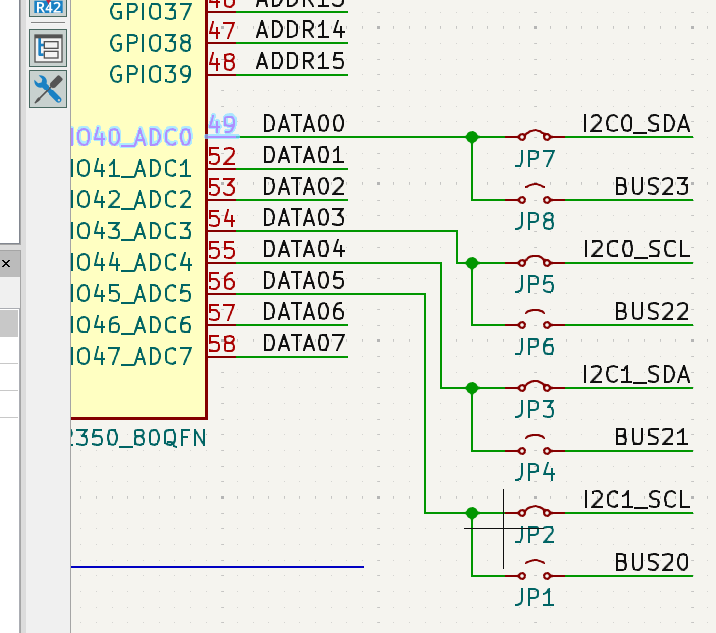Image resolution: width=716 pixels, height=633 pixels.
Task: Select open jumper symbol JP1
Action: (535, 574)
